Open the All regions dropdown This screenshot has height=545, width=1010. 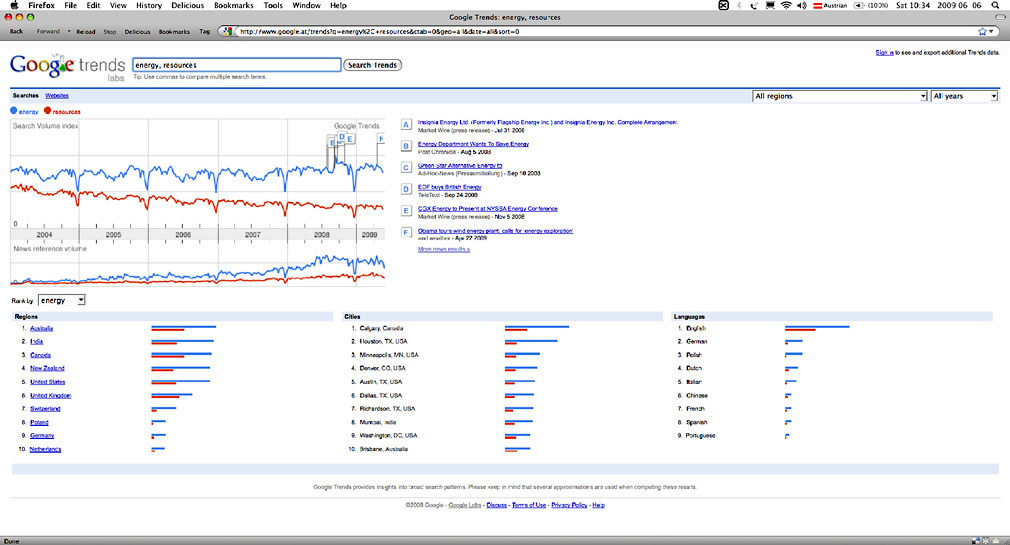(839, 96)
